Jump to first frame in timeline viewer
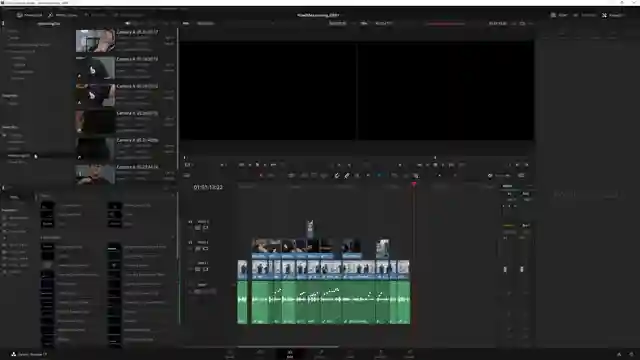The image size is (640, 360). point(419,165)
